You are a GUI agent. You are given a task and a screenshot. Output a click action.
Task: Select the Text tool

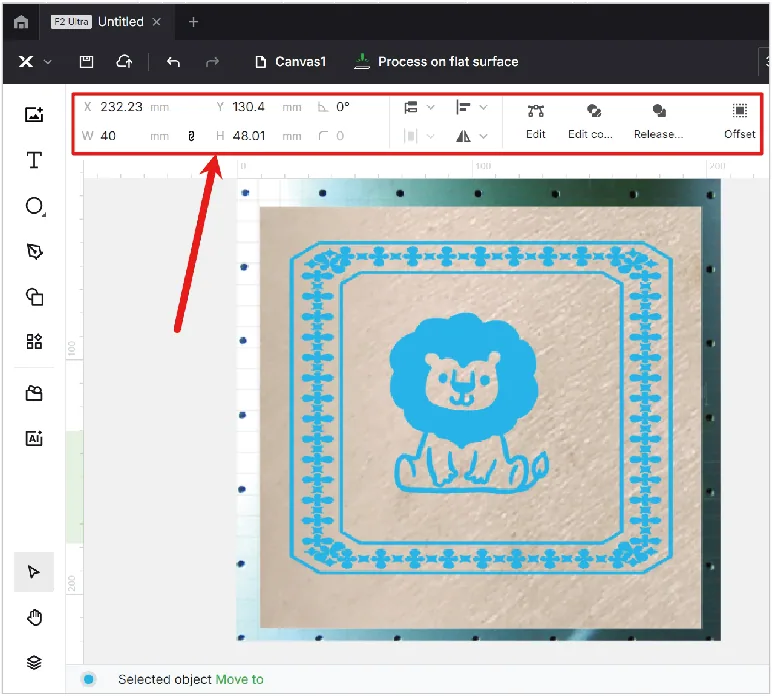[x=34, y=160]
